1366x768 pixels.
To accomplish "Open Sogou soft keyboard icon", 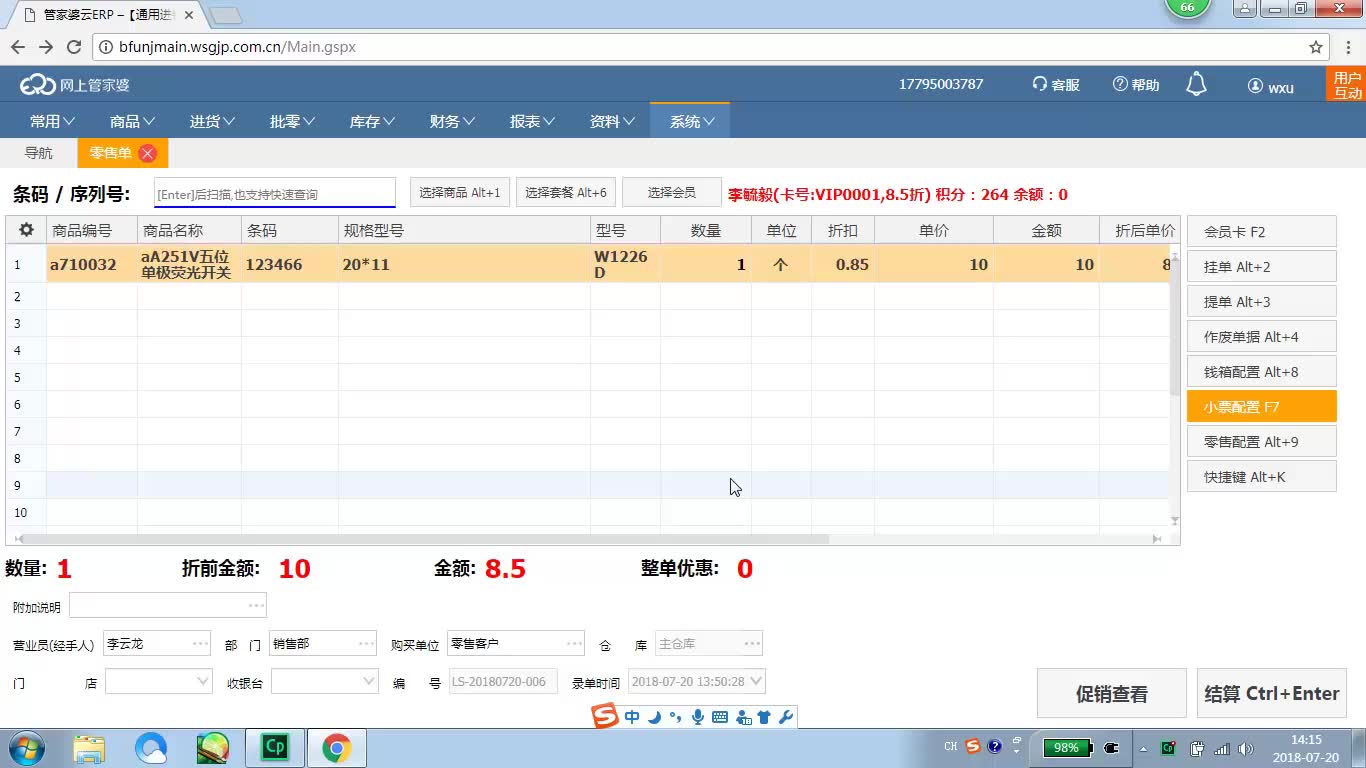I will tap(720, 717).
